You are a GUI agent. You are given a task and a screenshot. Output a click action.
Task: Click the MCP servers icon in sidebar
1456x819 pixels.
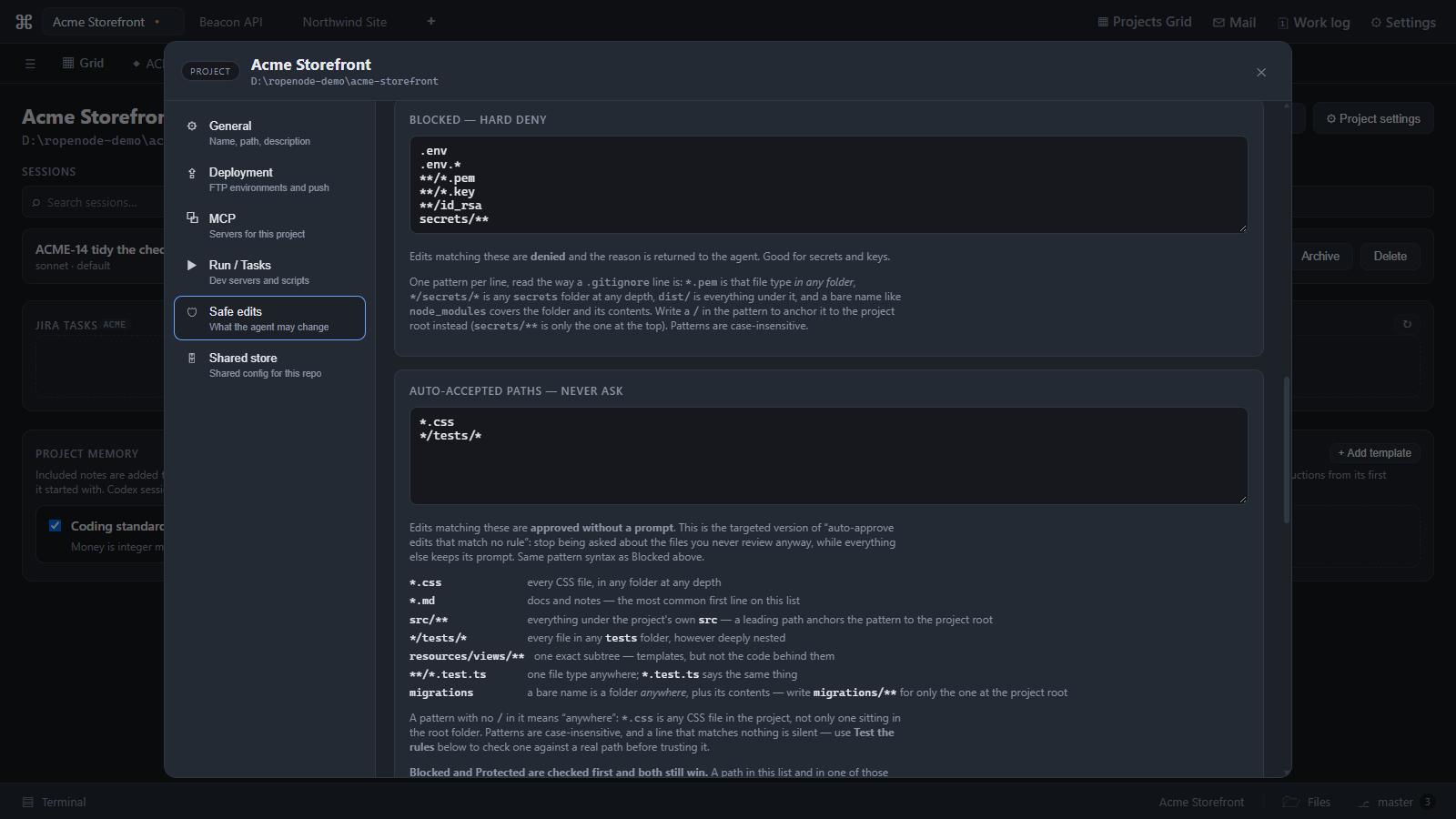pyautogui.click(x=192, y=217)
